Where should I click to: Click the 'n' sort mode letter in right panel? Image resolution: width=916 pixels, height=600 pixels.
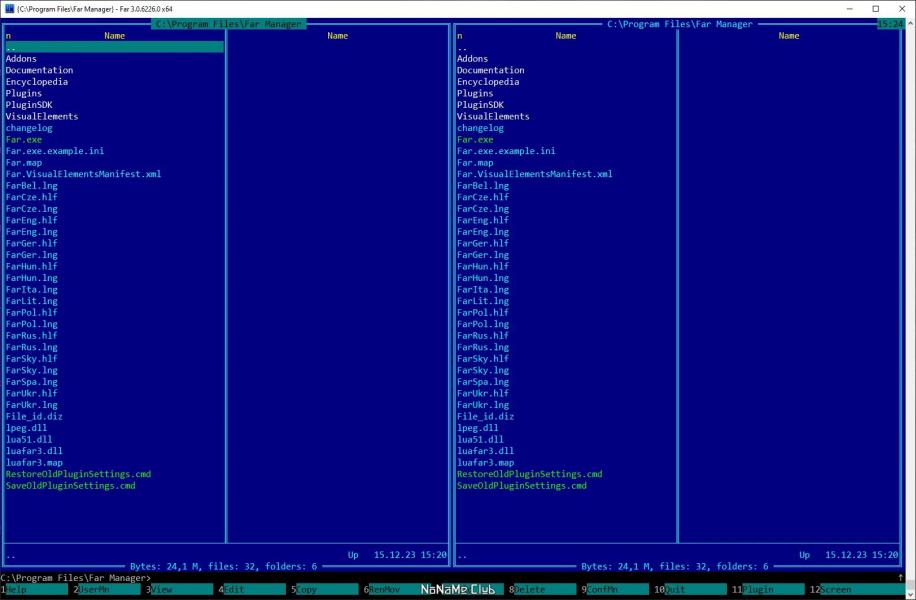click(460, 36)
